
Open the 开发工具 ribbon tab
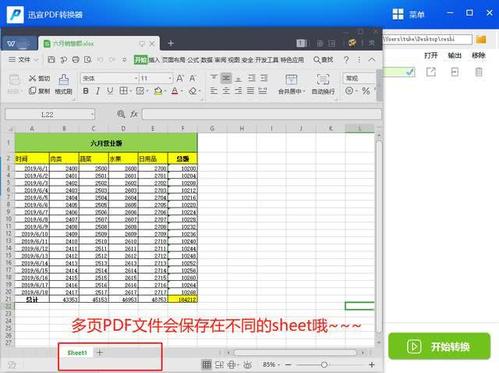(267, 60)
